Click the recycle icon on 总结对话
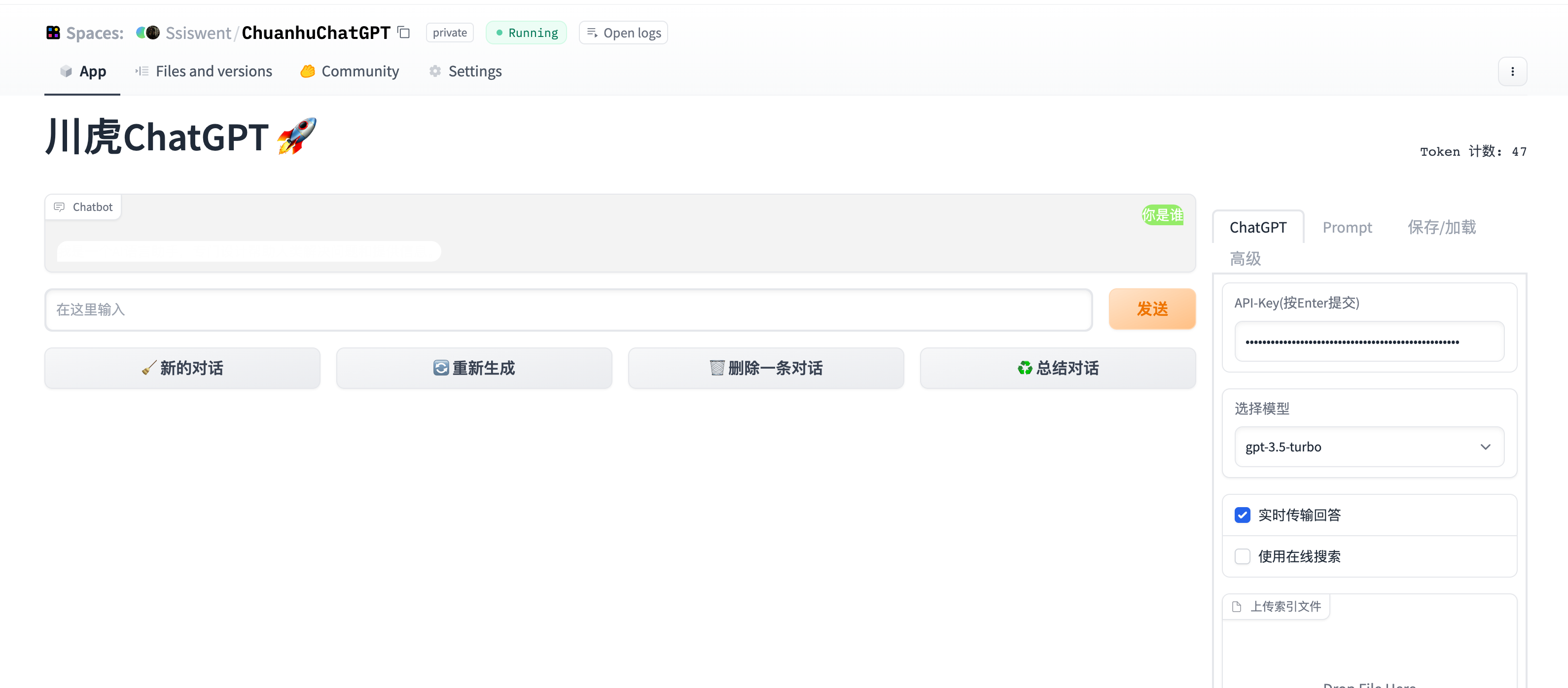The height and width of the screenshot is (688, 1568). (1025, 368)
